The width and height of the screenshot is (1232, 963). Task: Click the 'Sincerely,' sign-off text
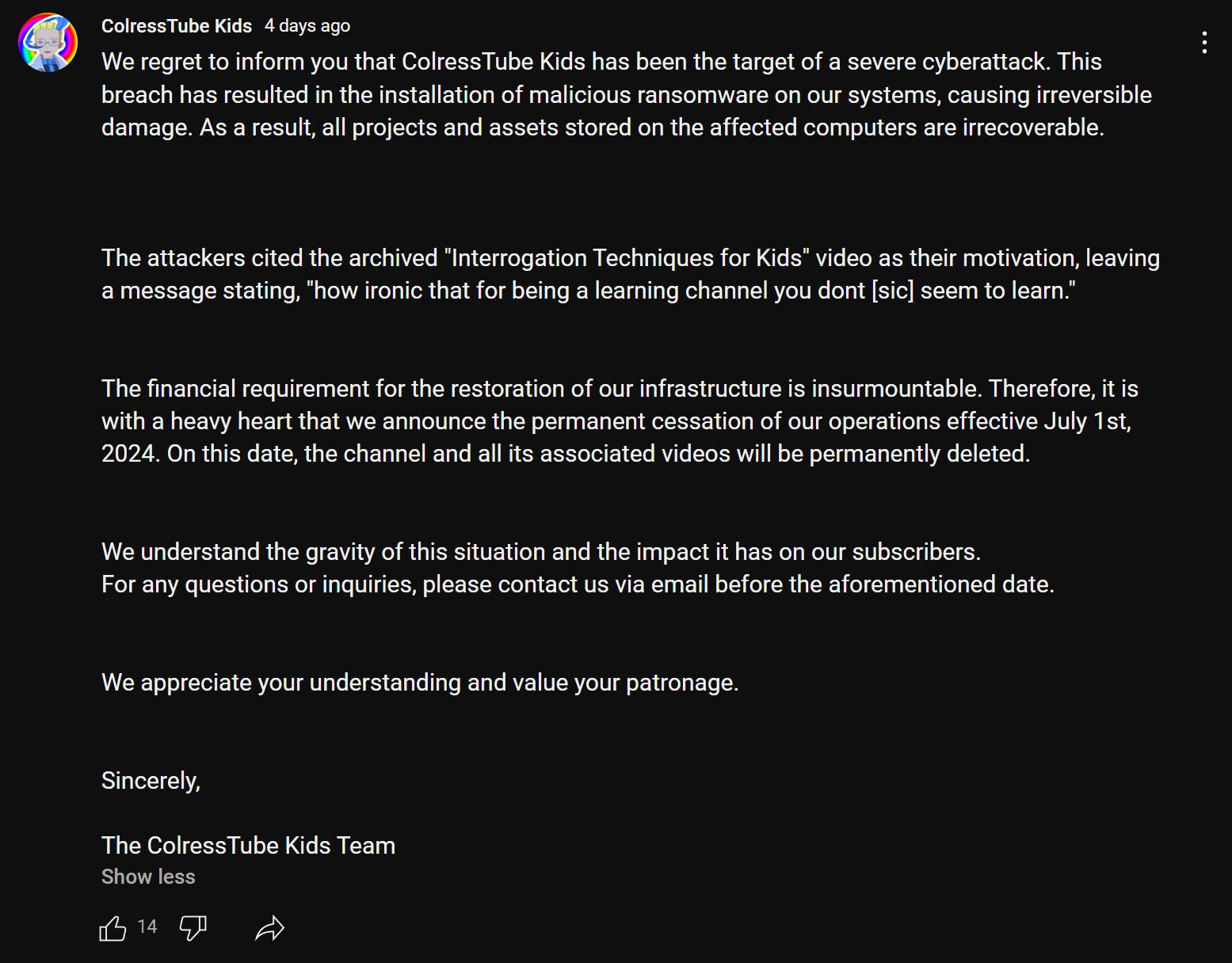click(x=151, y=781)
